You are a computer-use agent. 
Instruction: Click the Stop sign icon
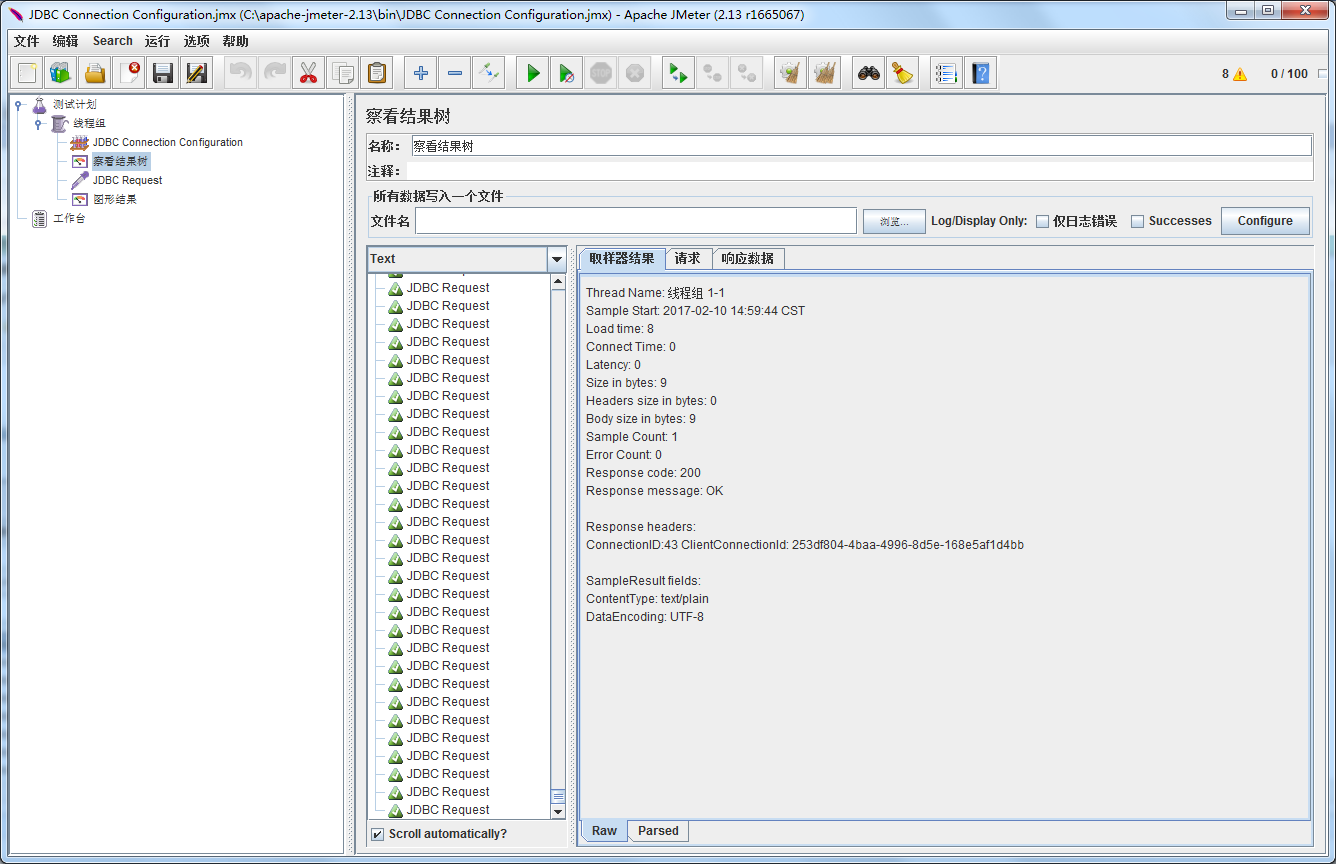tap(601, 73)
